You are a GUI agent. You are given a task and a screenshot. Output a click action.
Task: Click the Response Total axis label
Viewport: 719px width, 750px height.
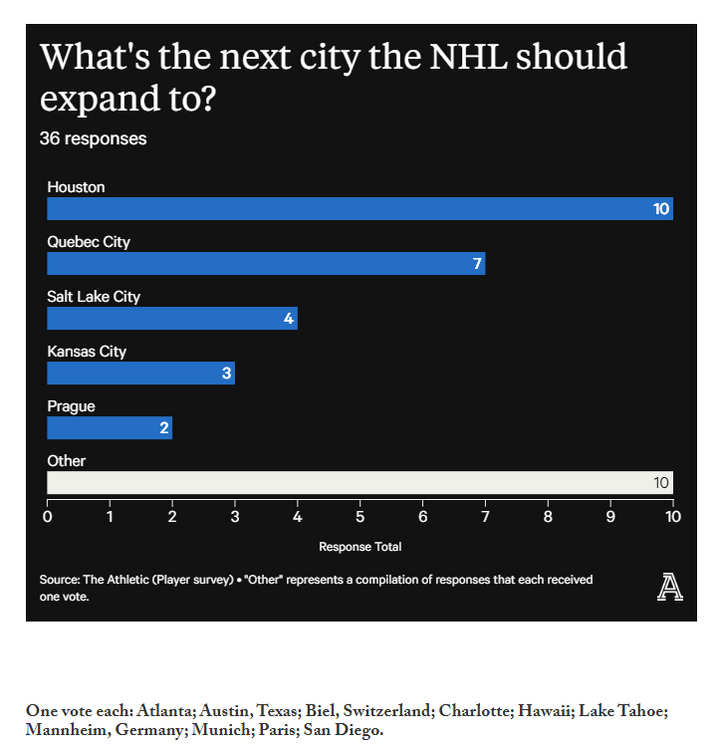(360, 547)
